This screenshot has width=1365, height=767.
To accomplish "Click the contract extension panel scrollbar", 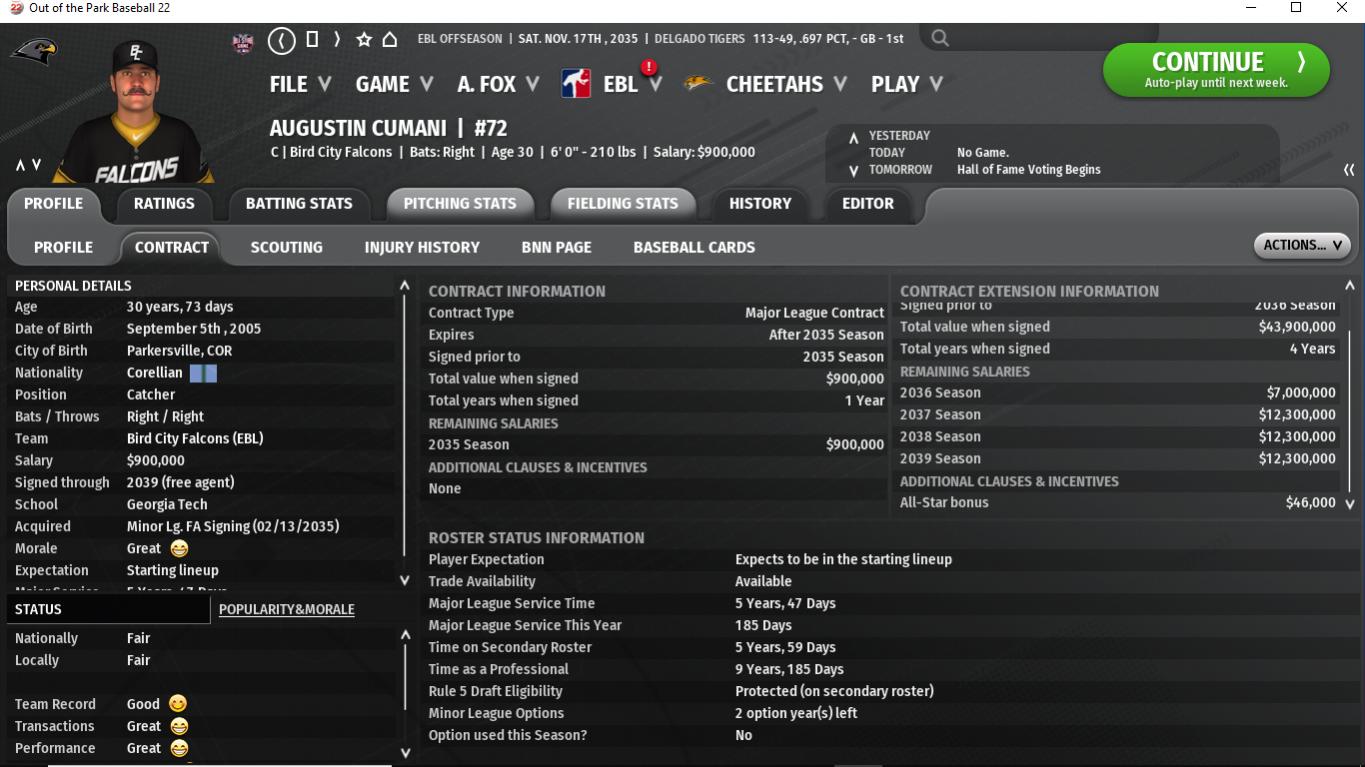I will [1350, 400].
